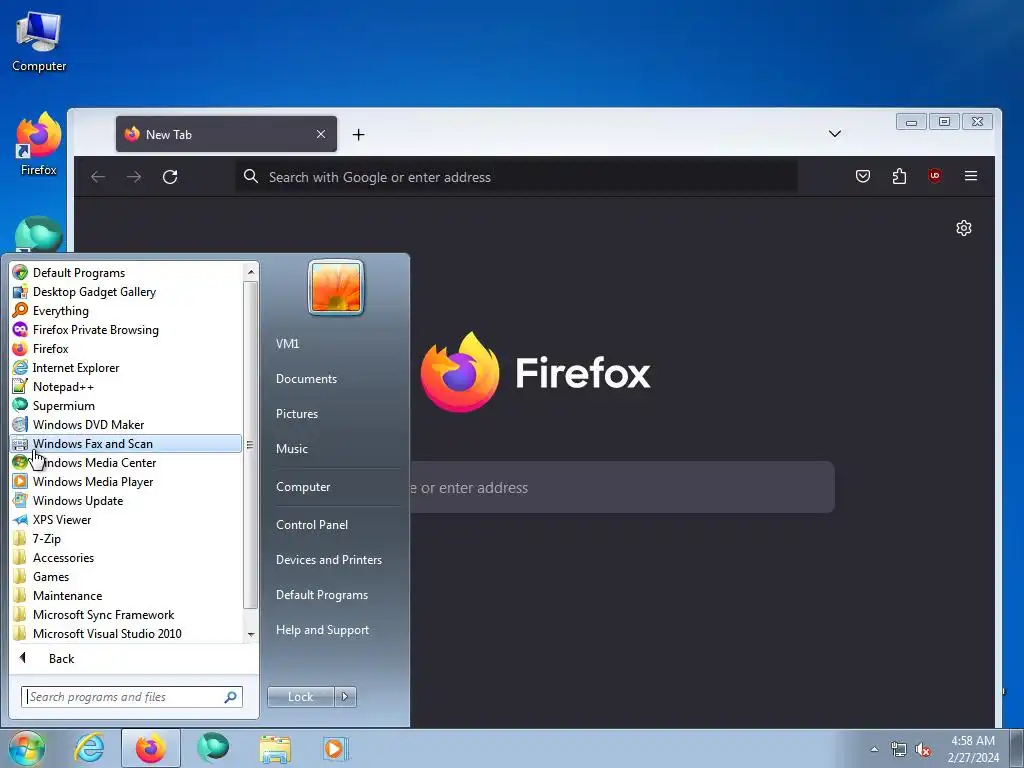This screenshot has height=768, width=1024.
Task: Expand the Games folder
Action: 126,576
